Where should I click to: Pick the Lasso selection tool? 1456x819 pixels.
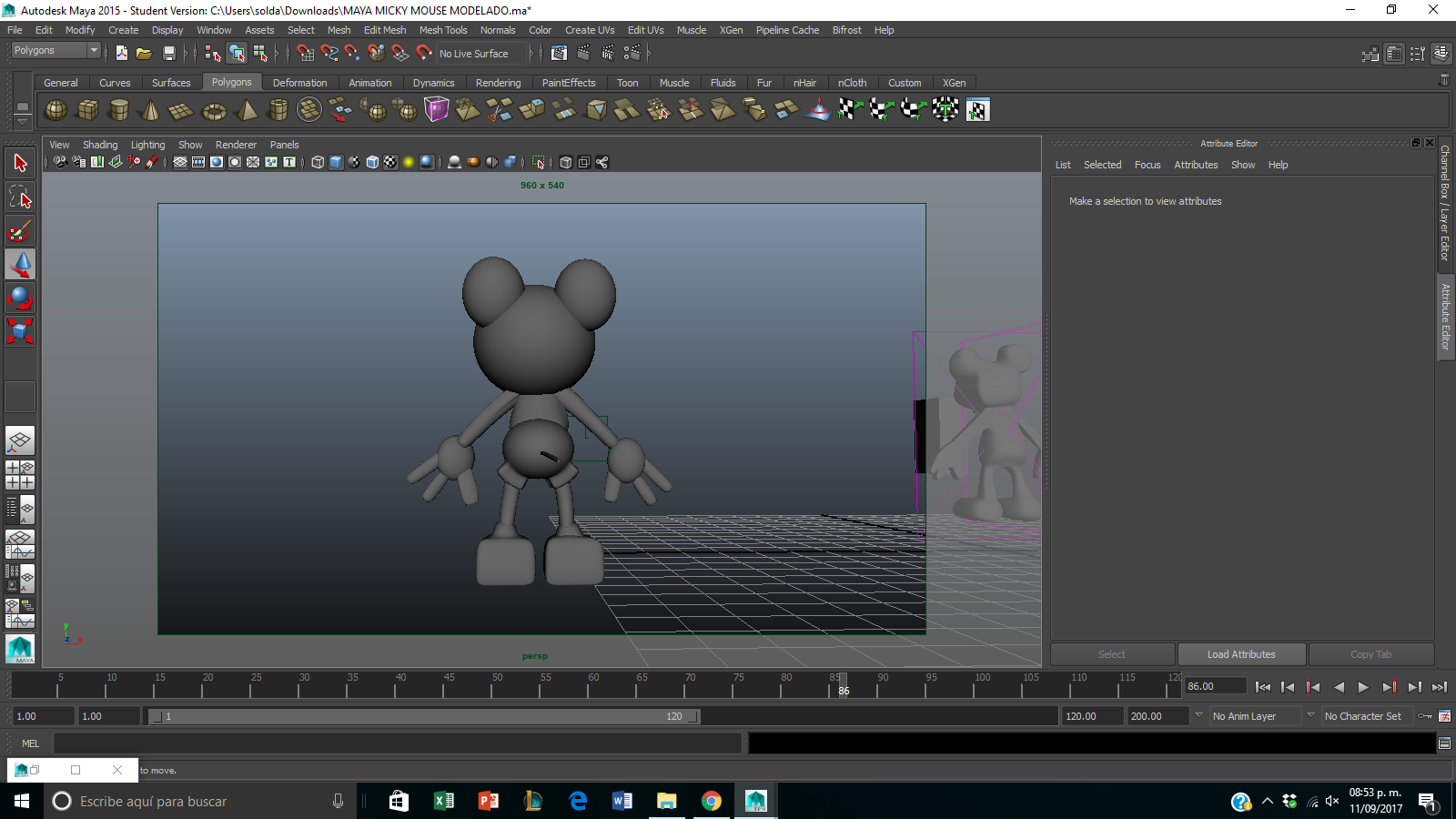click(x=20, y=197)
